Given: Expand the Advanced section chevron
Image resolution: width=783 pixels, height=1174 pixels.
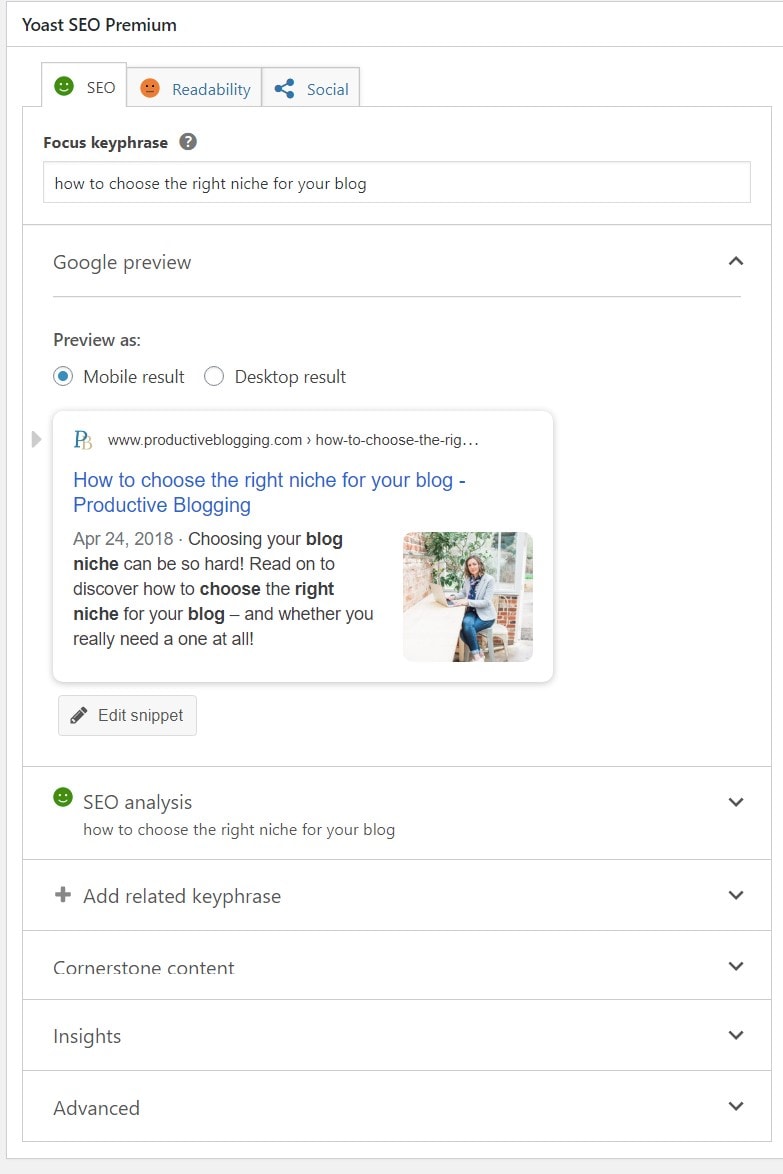Looking at the screenshot, I should pyautogui.click(x=736, y=1106).
